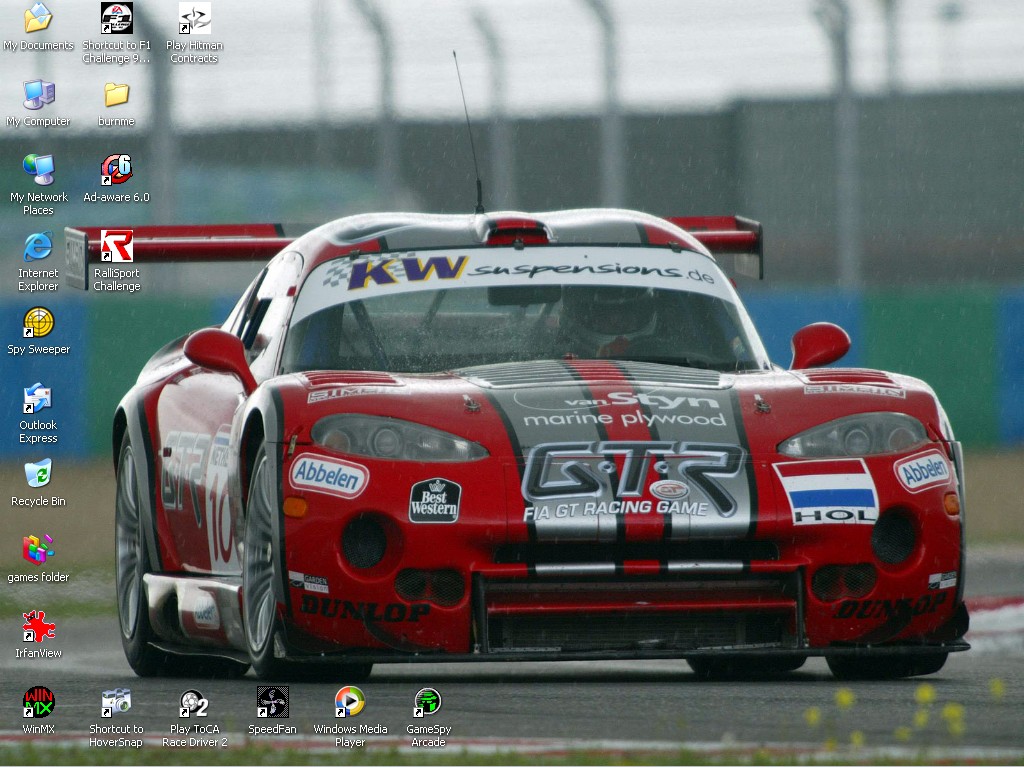Select Play Hitman Contracts shortcut
1024x768 pixels.
coord(194,18)
